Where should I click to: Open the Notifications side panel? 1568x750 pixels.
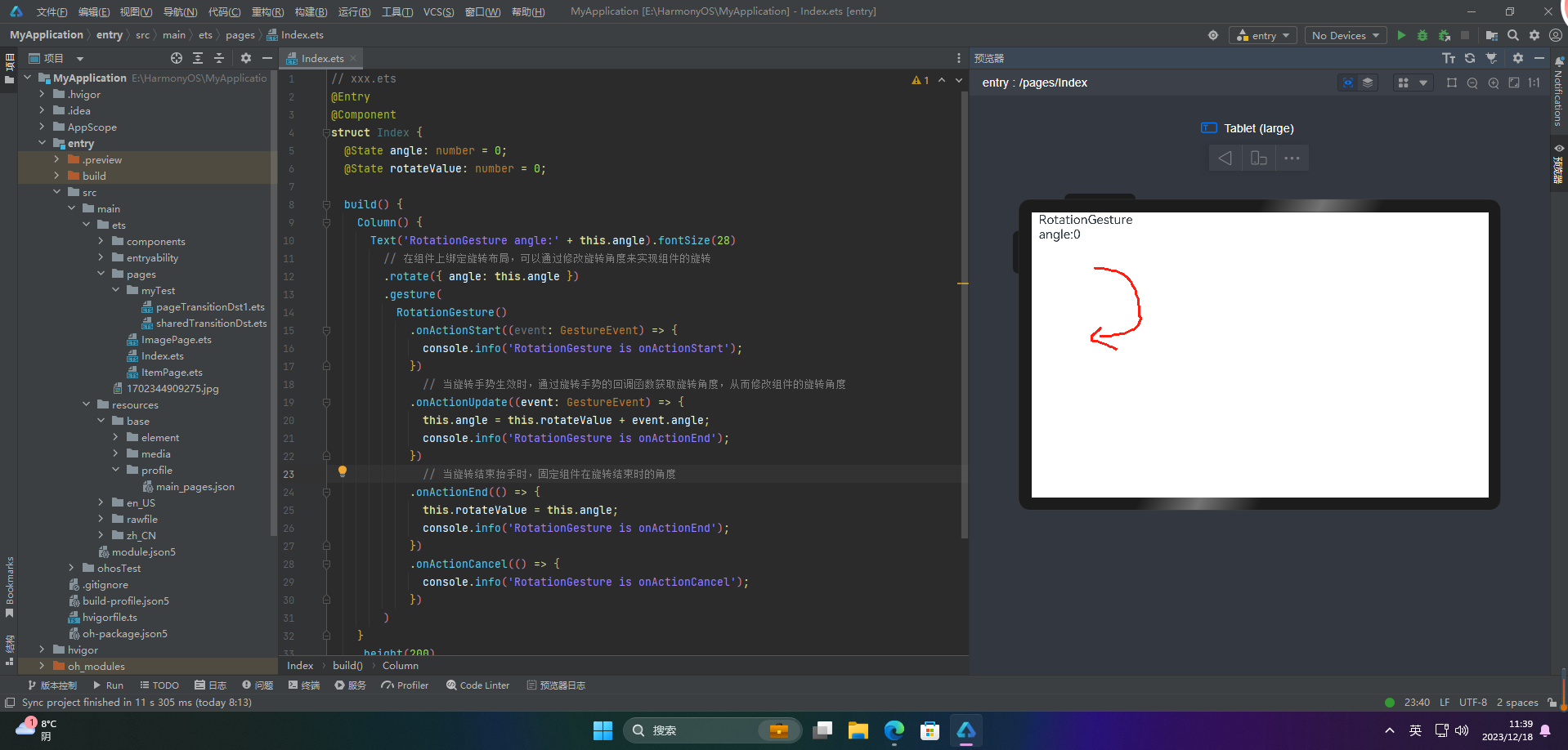coord(1559,90)
